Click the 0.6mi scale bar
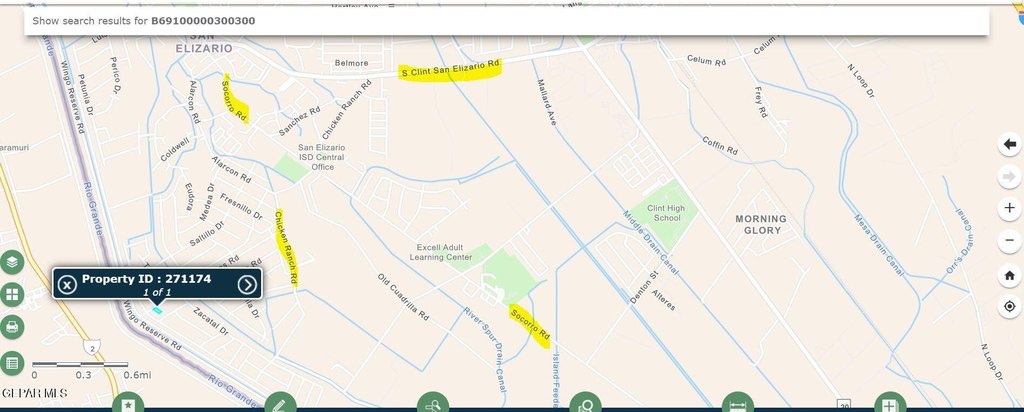The image size is (1024, 412). click(80, 364)
